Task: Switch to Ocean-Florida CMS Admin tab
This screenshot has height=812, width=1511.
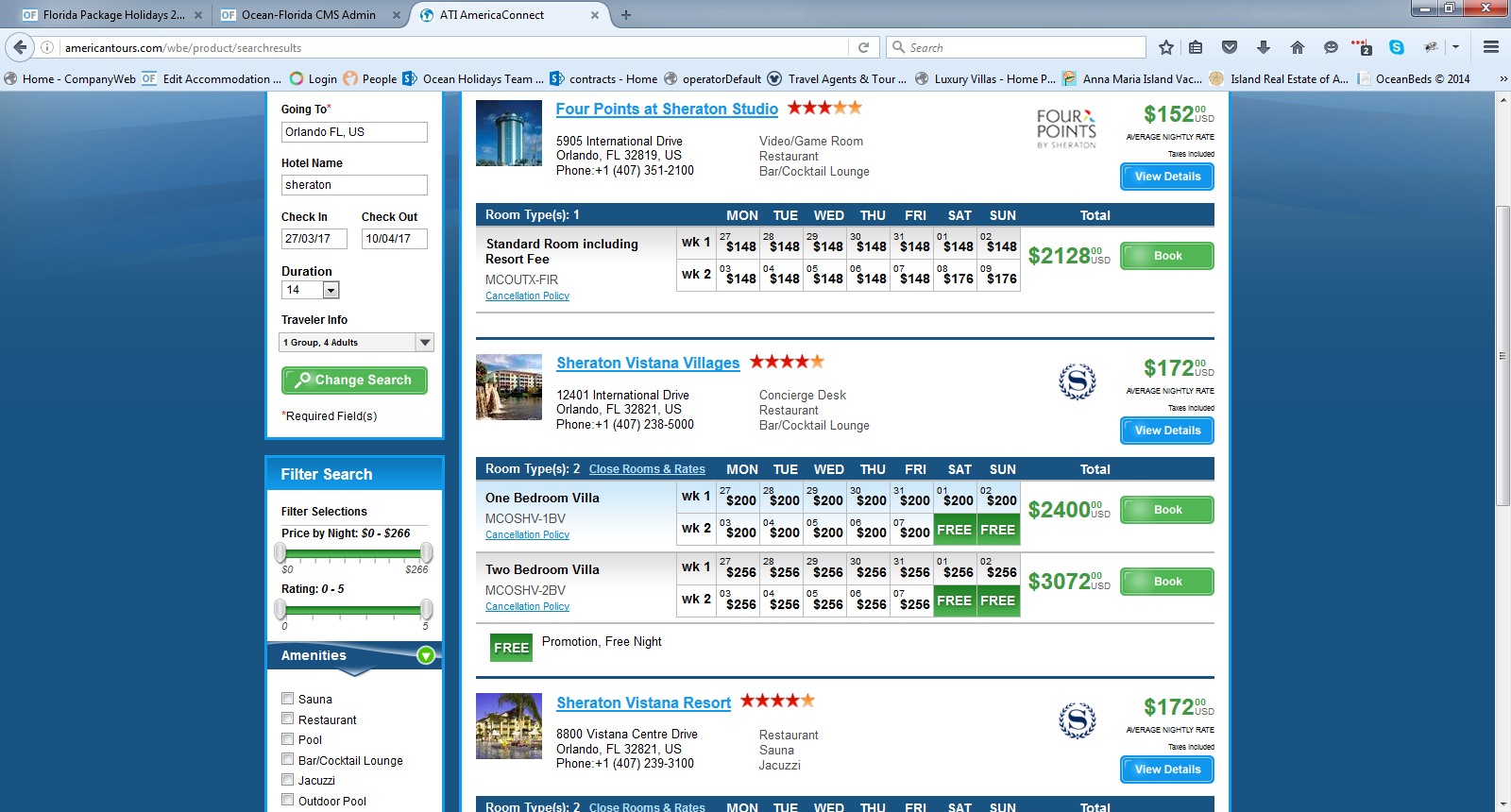Action: (309, 15)
